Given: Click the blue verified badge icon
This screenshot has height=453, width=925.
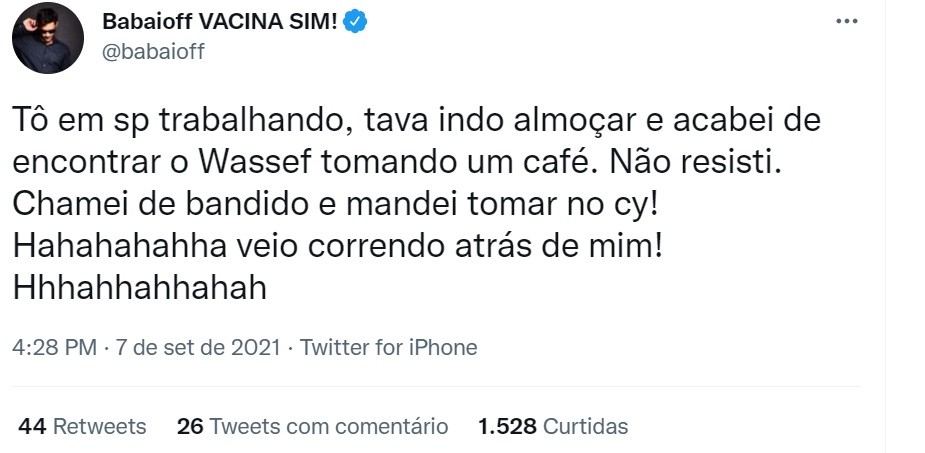Looking at the screenshot, I should (x=356, y=22).
